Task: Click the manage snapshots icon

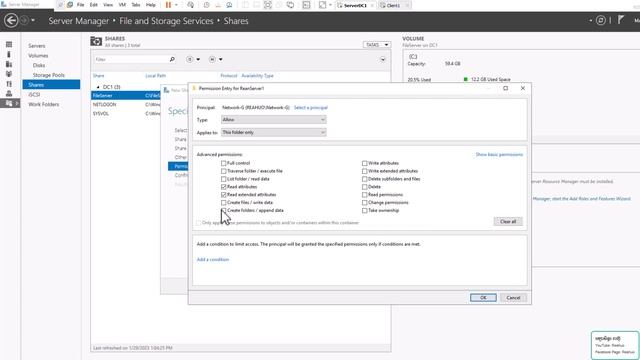Action: point(229,5)
